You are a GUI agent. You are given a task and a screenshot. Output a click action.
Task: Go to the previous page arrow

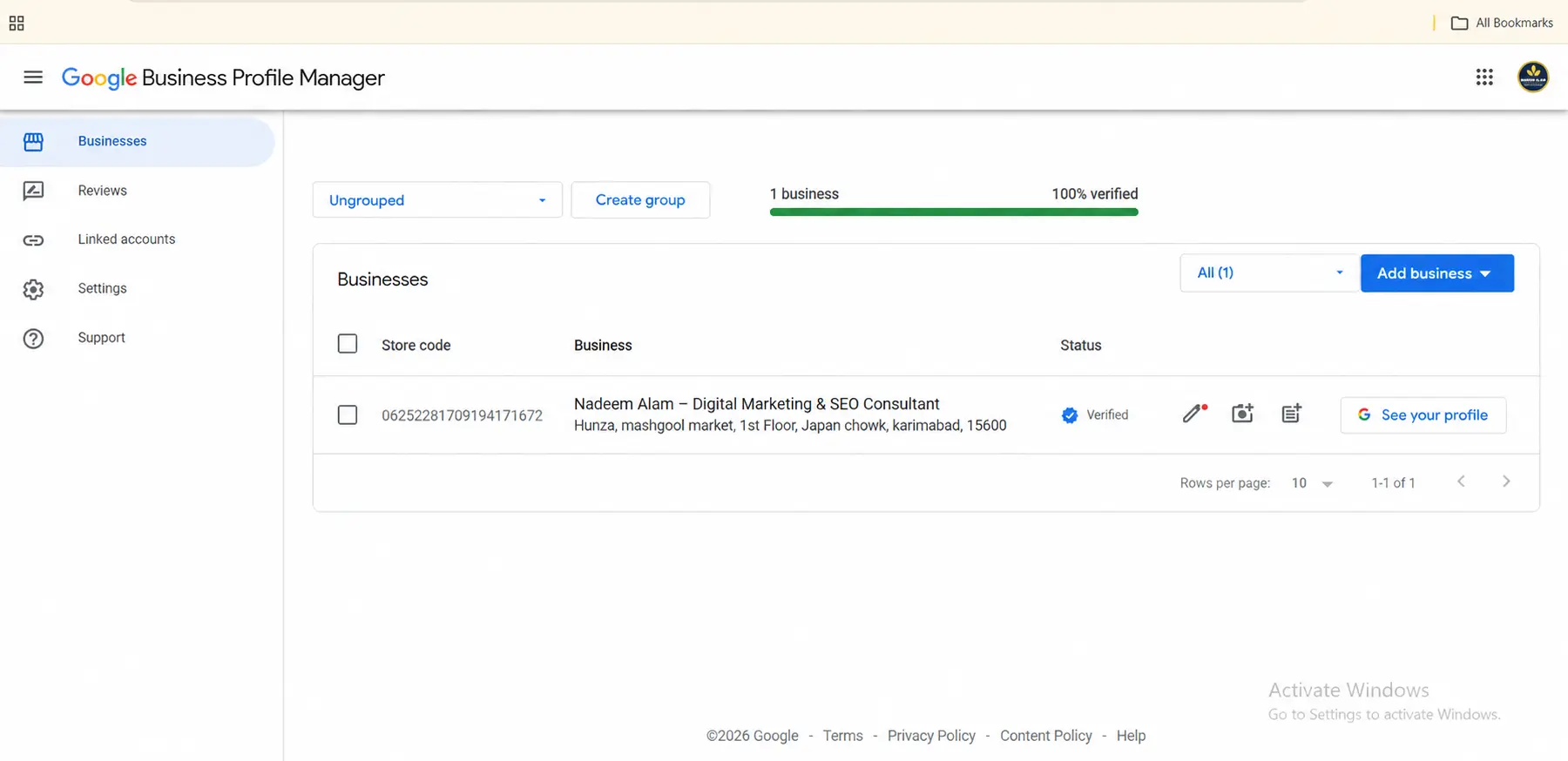(1461, 482)
